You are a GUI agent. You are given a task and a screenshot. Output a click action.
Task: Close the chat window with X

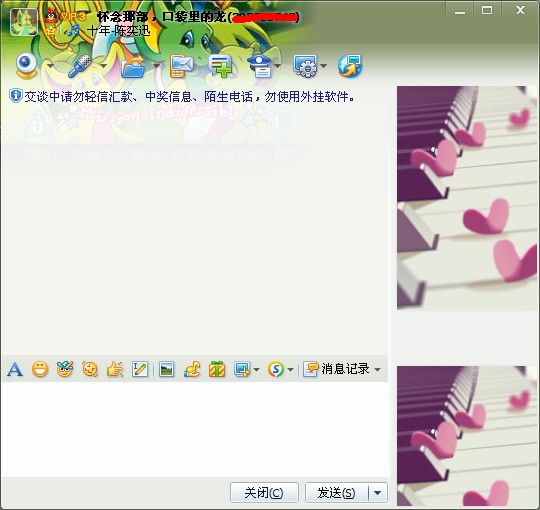[x=520, y=10]
